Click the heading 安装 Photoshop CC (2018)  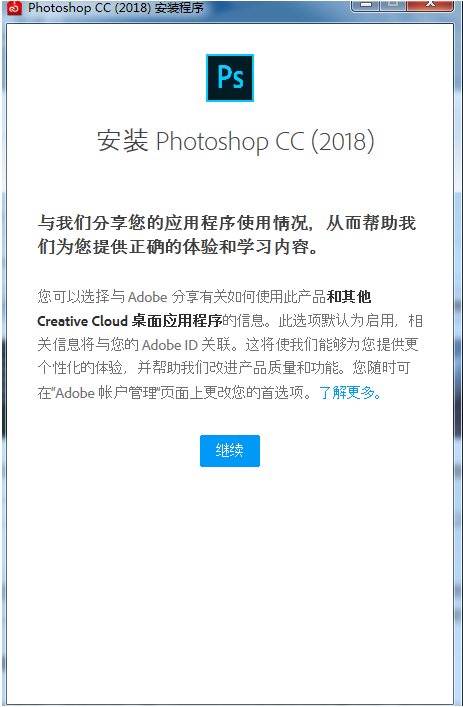pyautogui.click(x=236, y=141)
